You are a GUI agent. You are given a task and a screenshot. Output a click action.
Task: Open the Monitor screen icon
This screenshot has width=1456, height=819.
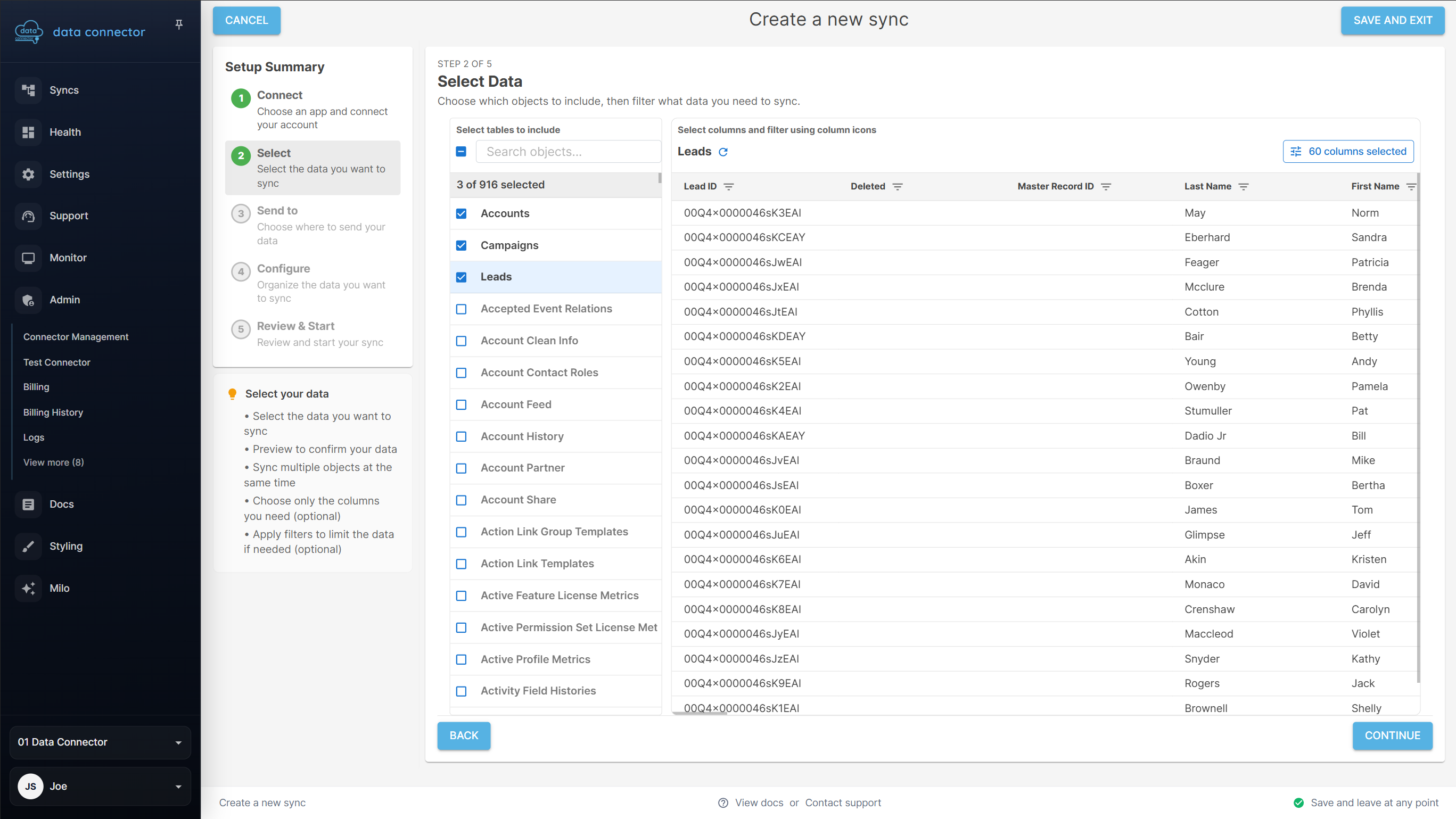28,258
